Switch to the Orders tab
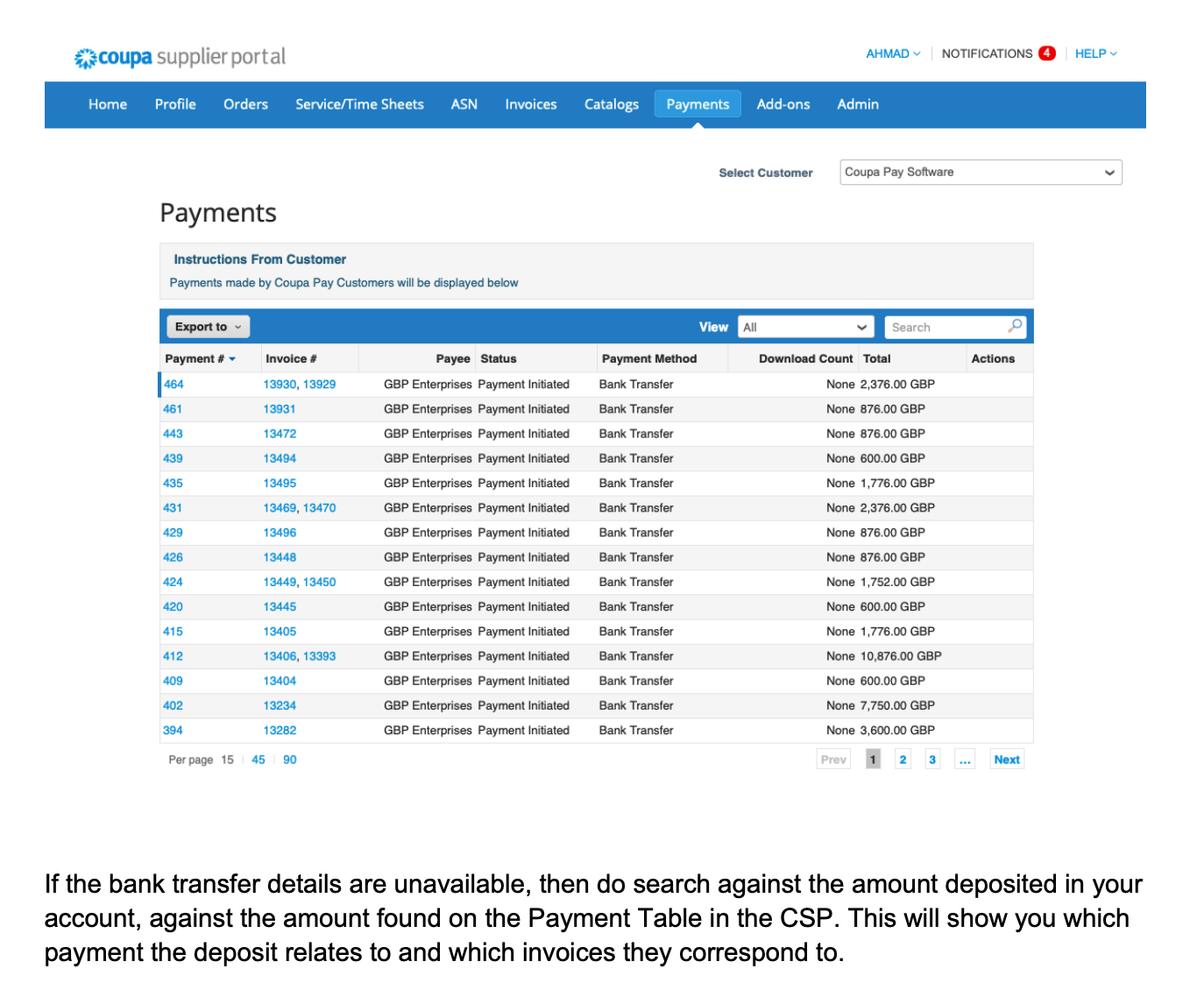The image size is (1204, 997). point(245,104)
